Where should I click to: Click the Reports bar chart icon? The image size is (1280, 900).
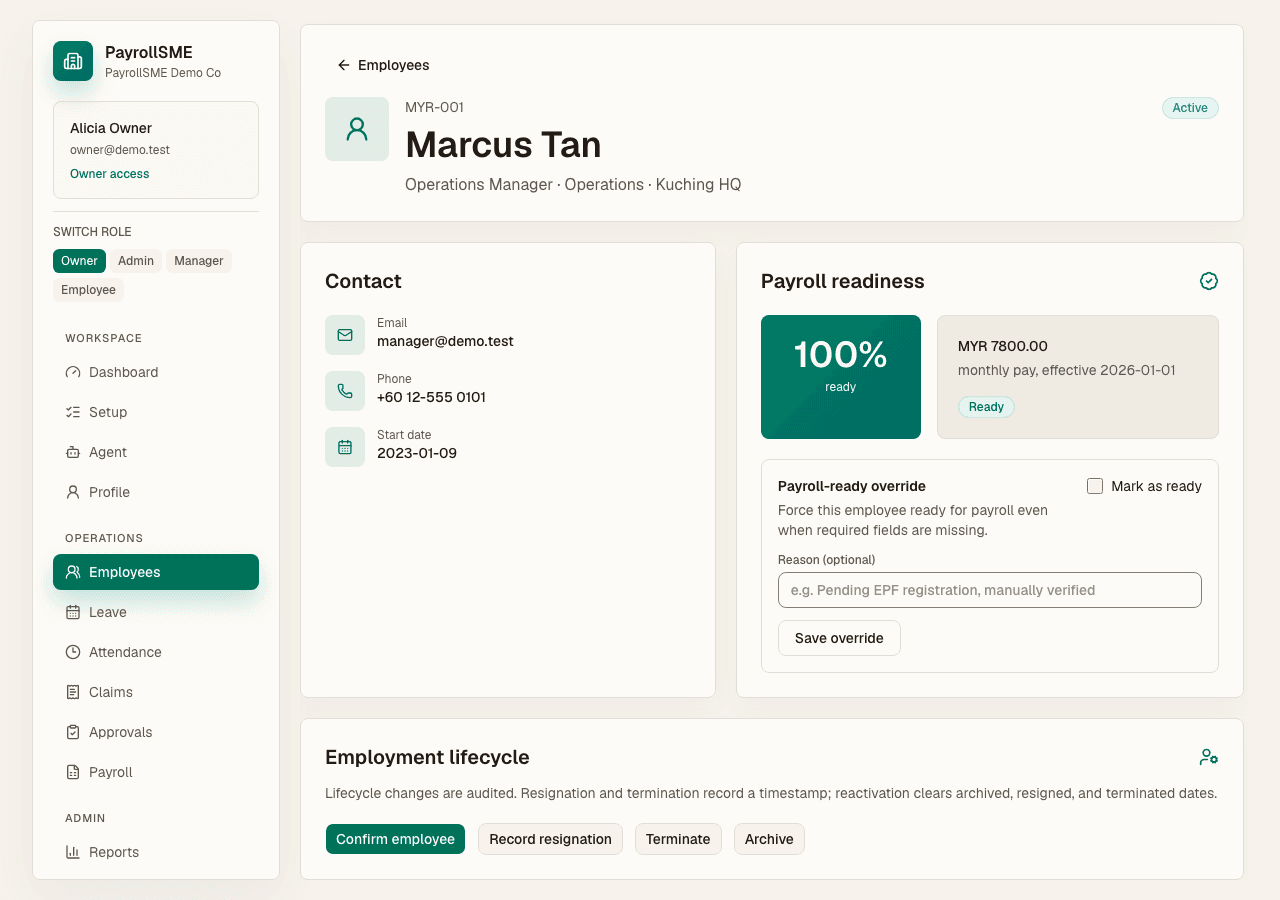[x=73, y=852]
